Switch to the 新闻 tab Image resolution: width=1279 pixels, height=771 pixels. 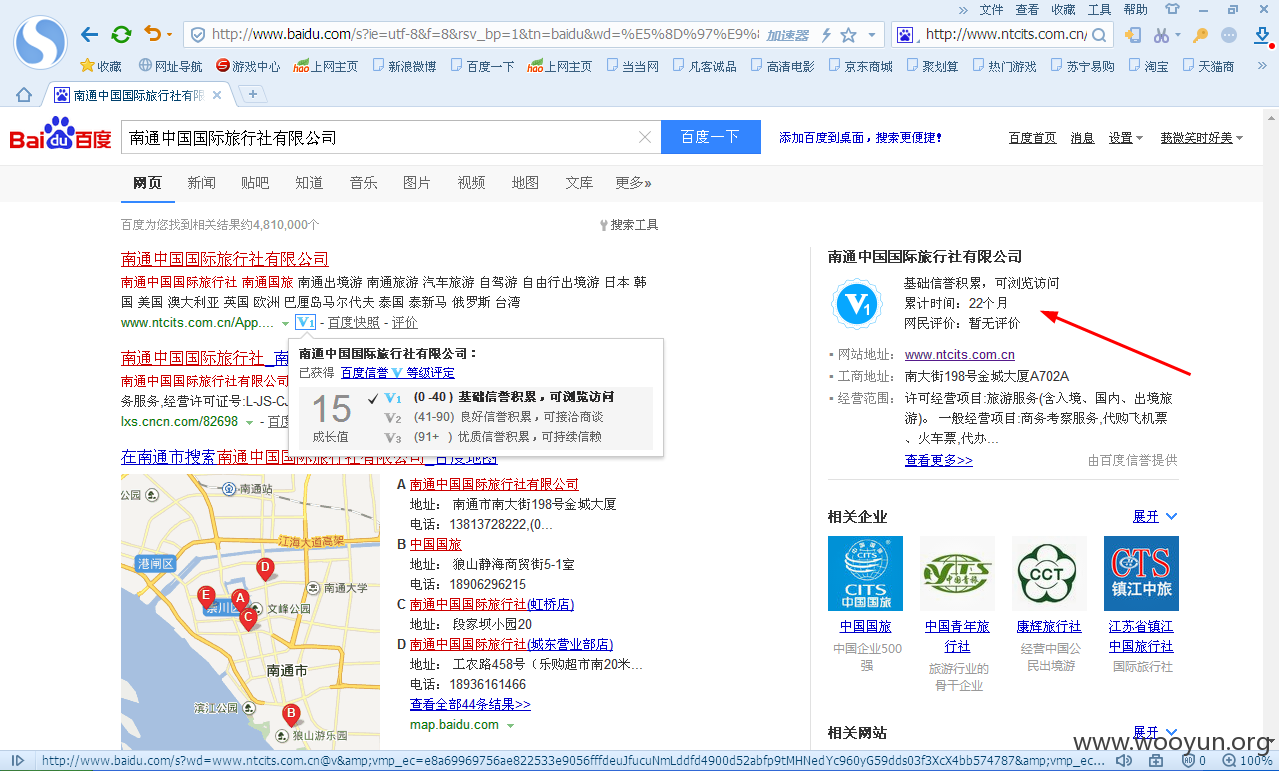(201, 183)
